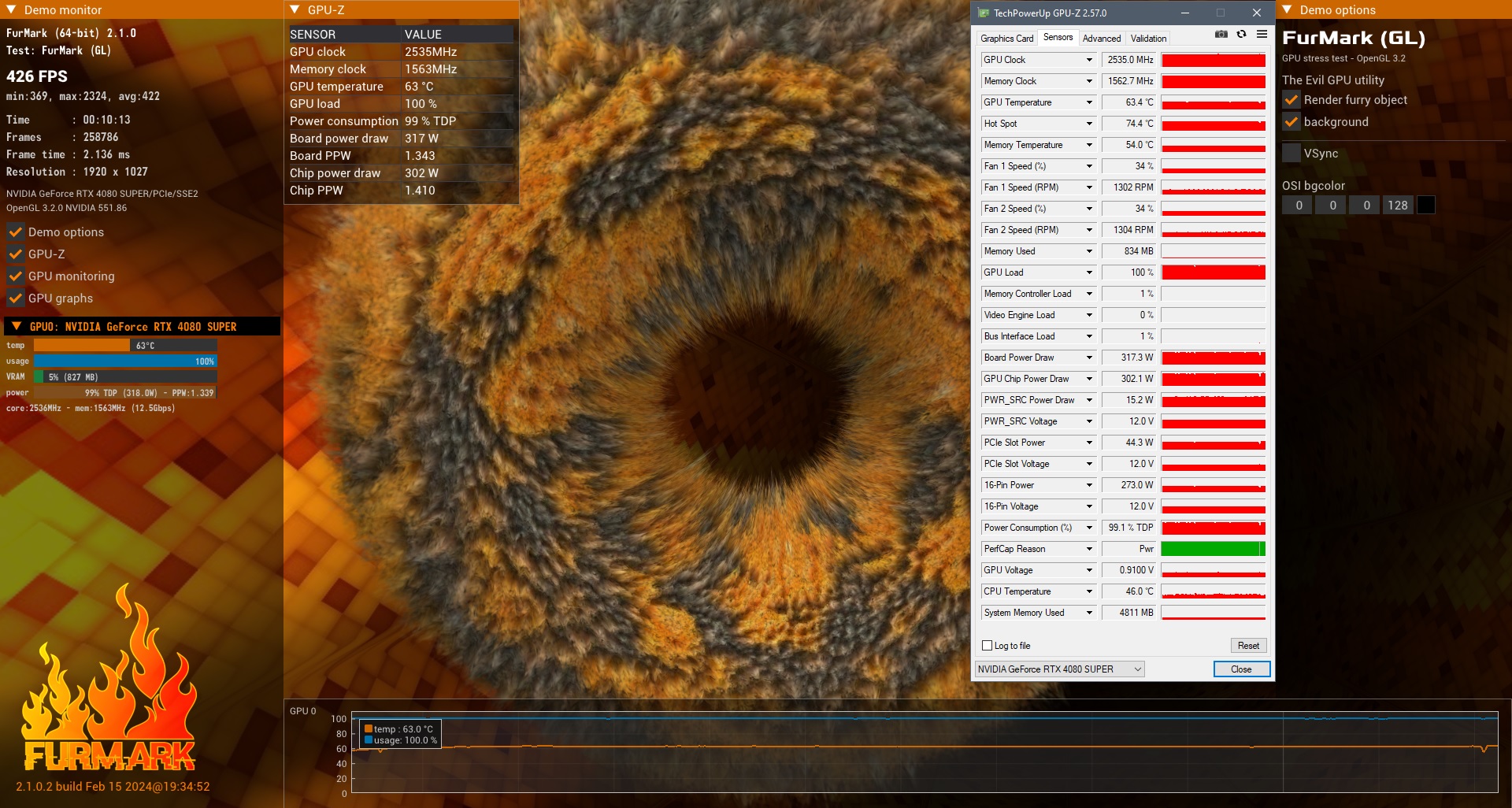1512x808 pixels.
Task: Open the Board Power Draw sensor dropdown
Action: click(x=1089, y=358)
